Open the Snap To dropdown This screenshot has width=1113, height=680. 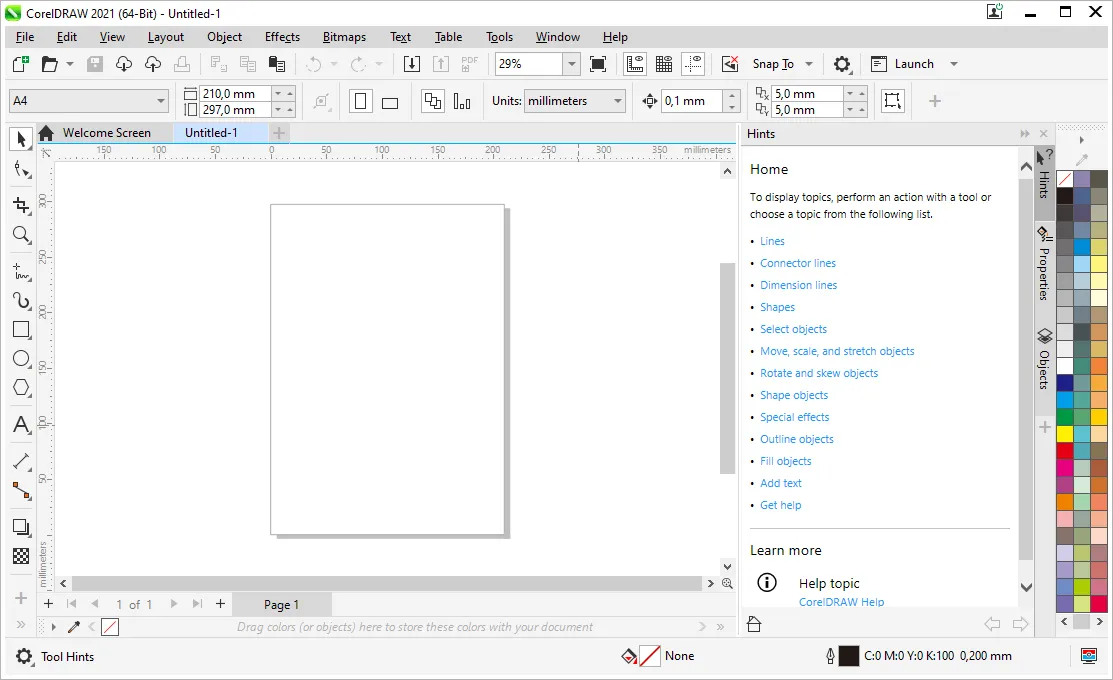point(808,63)
